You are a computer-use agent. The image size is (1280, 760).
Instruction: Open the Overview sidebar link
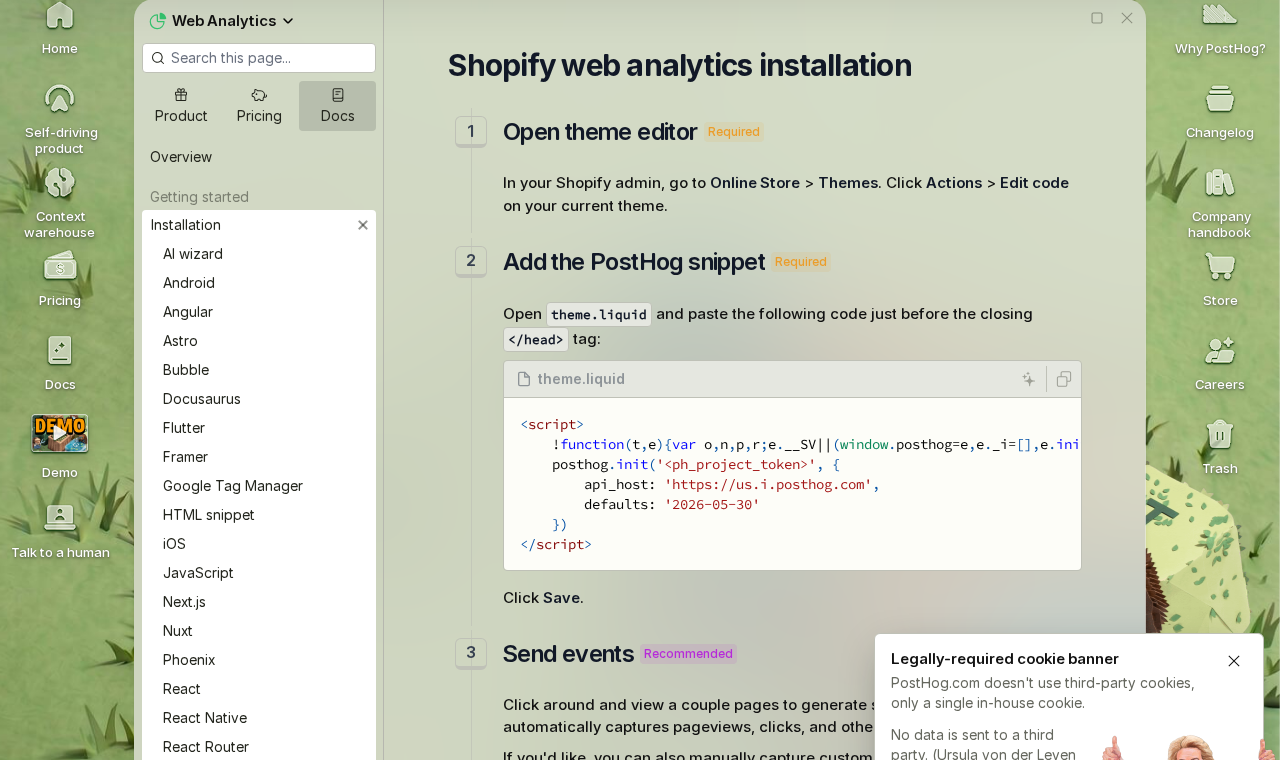click(x=181, y=157)
